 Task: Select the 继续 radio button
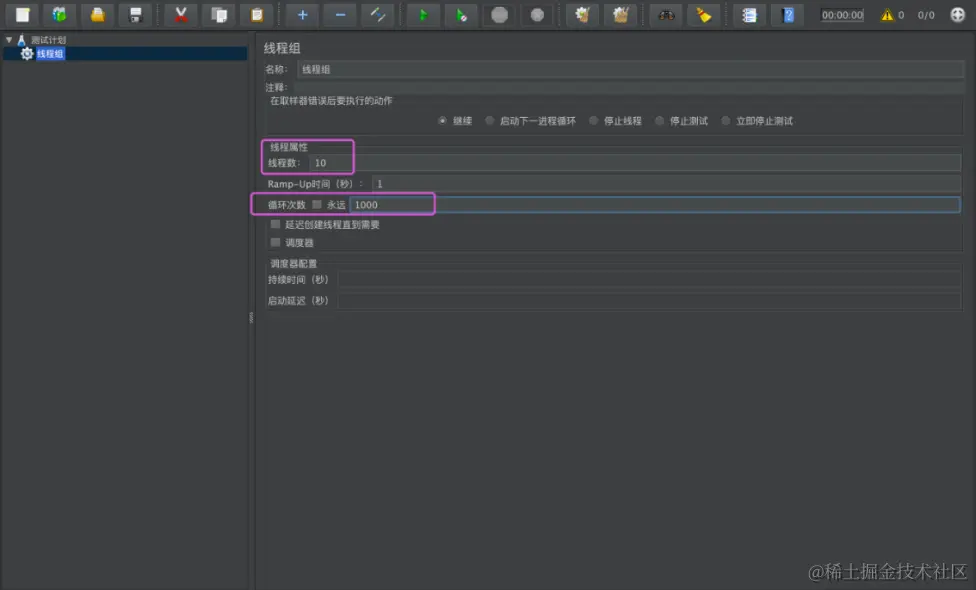pos(442,121)
